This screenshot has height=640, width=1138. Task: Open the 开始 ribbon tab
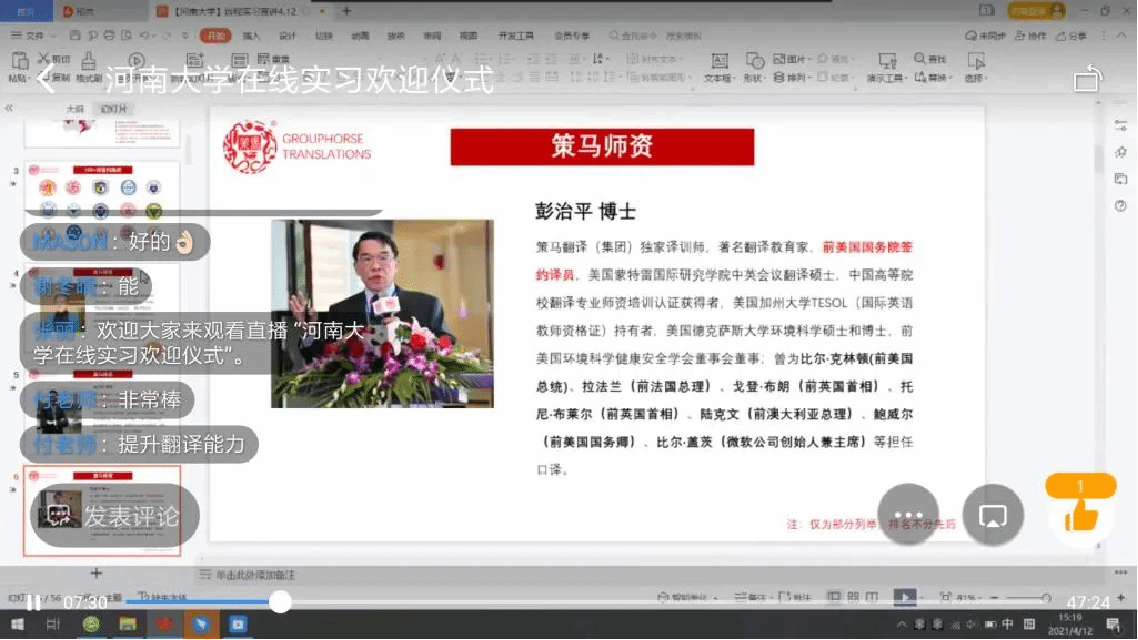(216, 36)
